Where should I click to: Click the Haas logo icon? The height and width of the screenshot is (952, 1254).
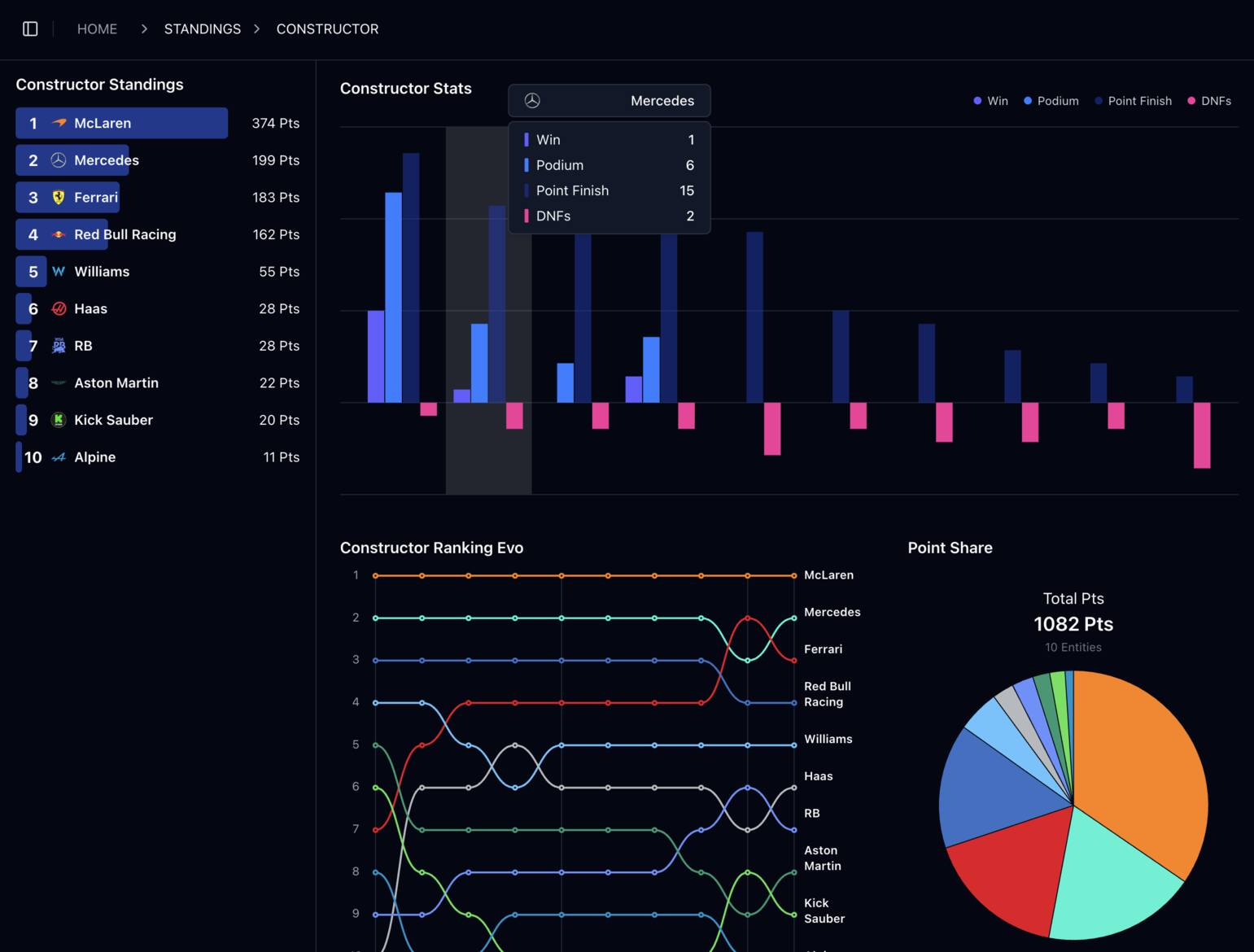point(59,309)
